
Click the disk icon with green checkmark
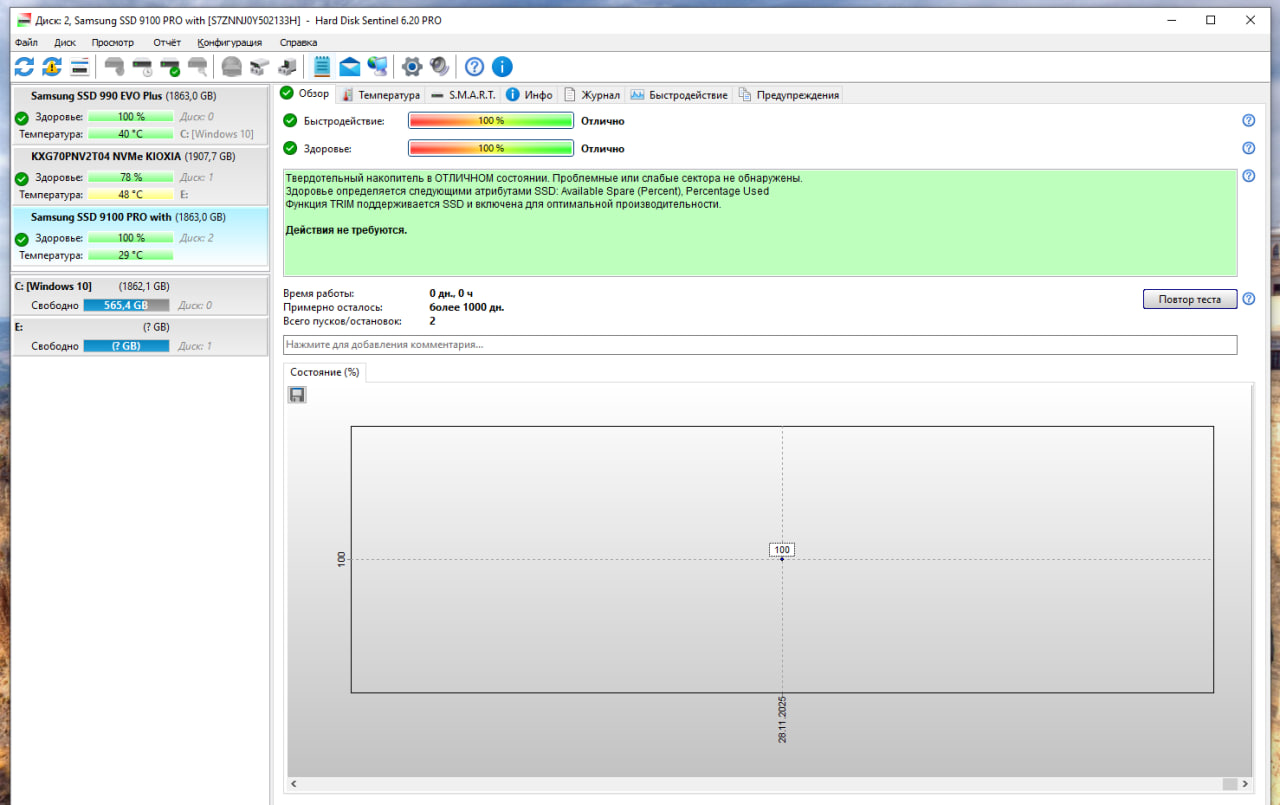[x=171, y=67]
